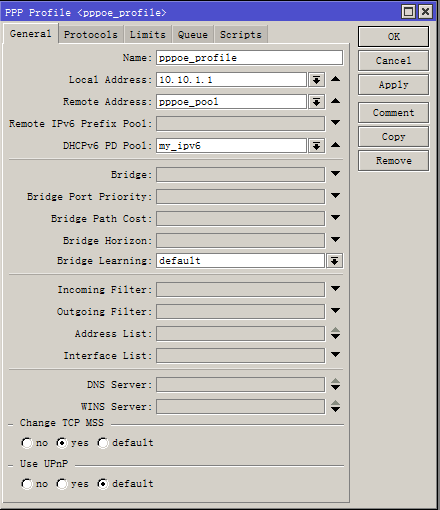Remove the pppoe_profile
The image size is (440, 510).
pyautogui.click(x=393, y=161)
